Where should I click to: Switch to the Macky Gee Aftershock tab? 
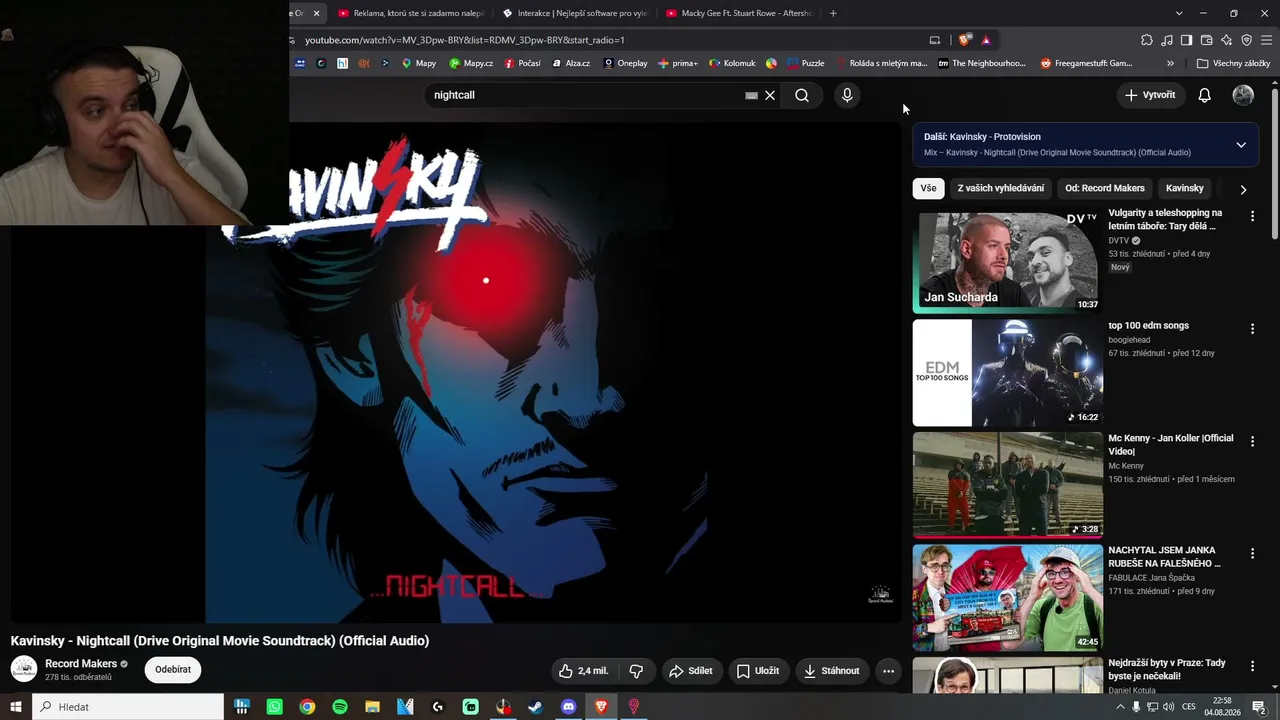[x=738, y=13]
